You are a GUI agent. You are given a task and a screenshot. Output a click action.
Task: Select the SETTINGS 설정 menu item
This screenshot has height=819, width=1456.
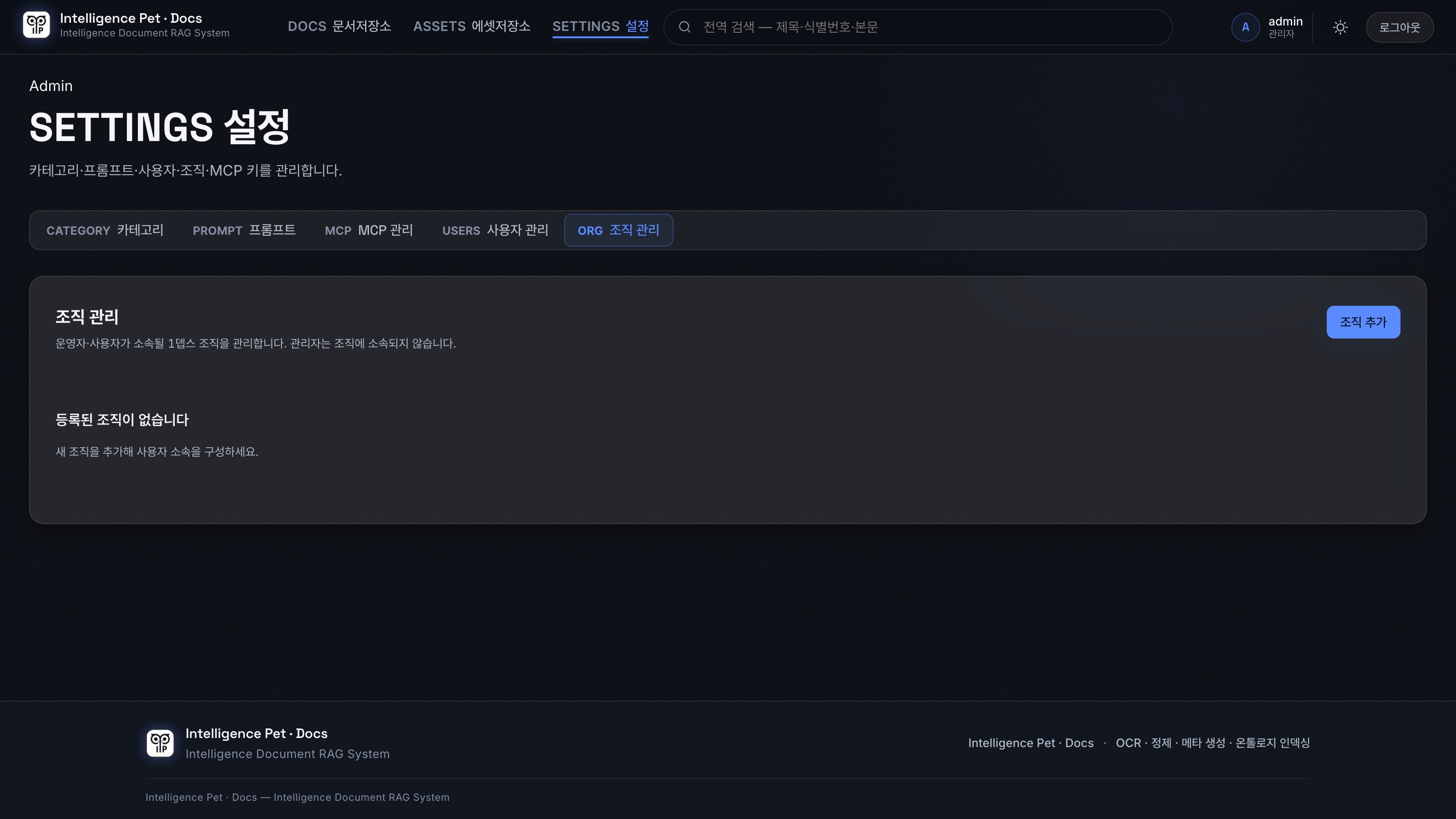[600, 26]
